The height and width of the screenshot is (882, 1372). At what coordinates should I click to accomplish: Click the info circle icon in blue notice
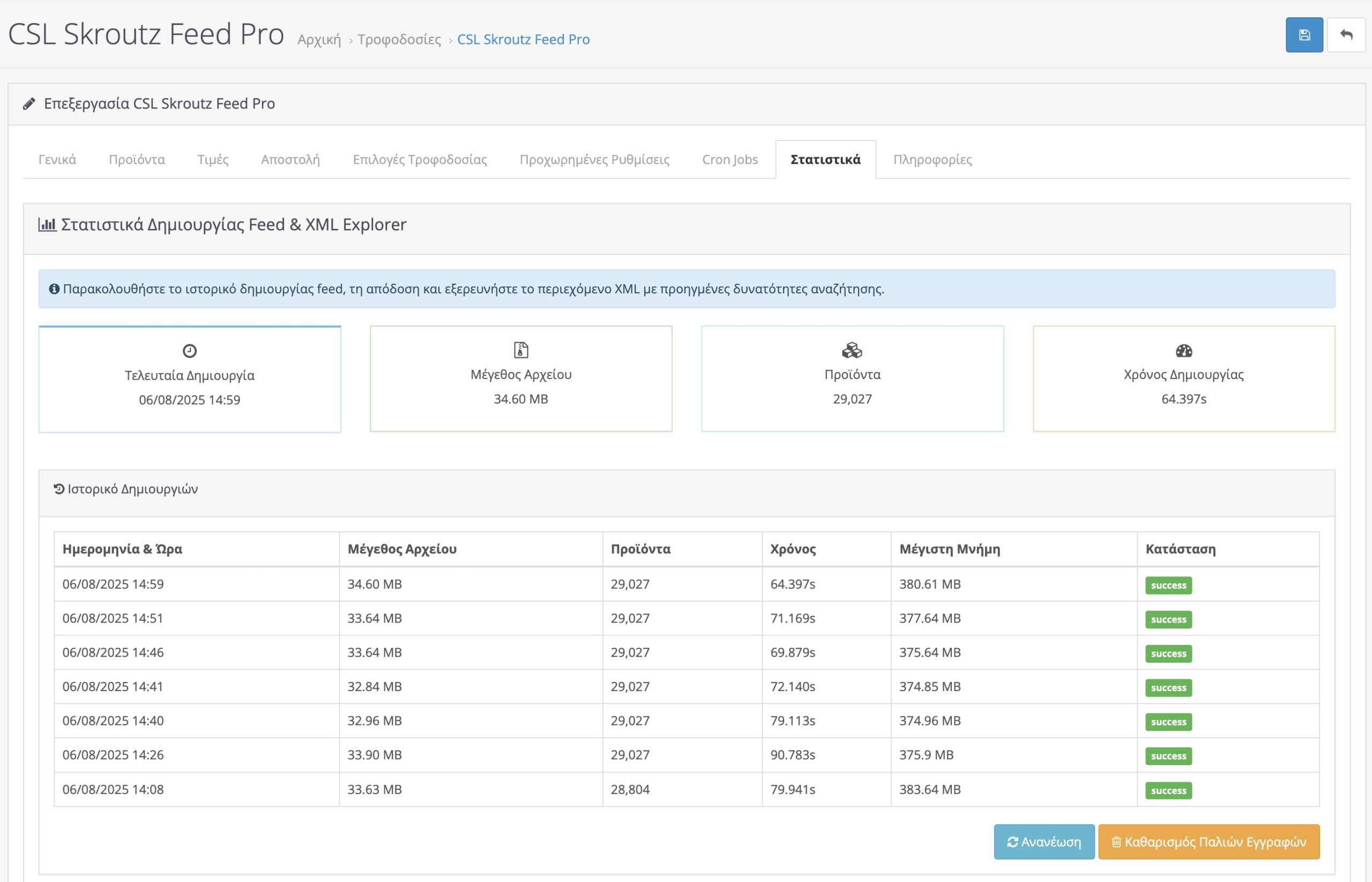(54, 288)
